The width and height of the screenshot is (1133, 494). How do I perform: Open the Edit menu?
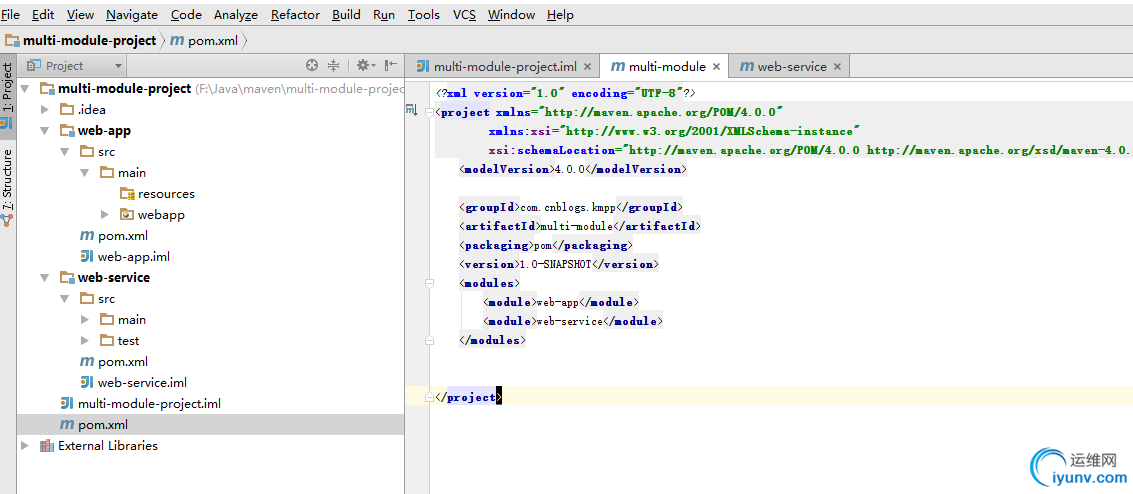[43, 14]
